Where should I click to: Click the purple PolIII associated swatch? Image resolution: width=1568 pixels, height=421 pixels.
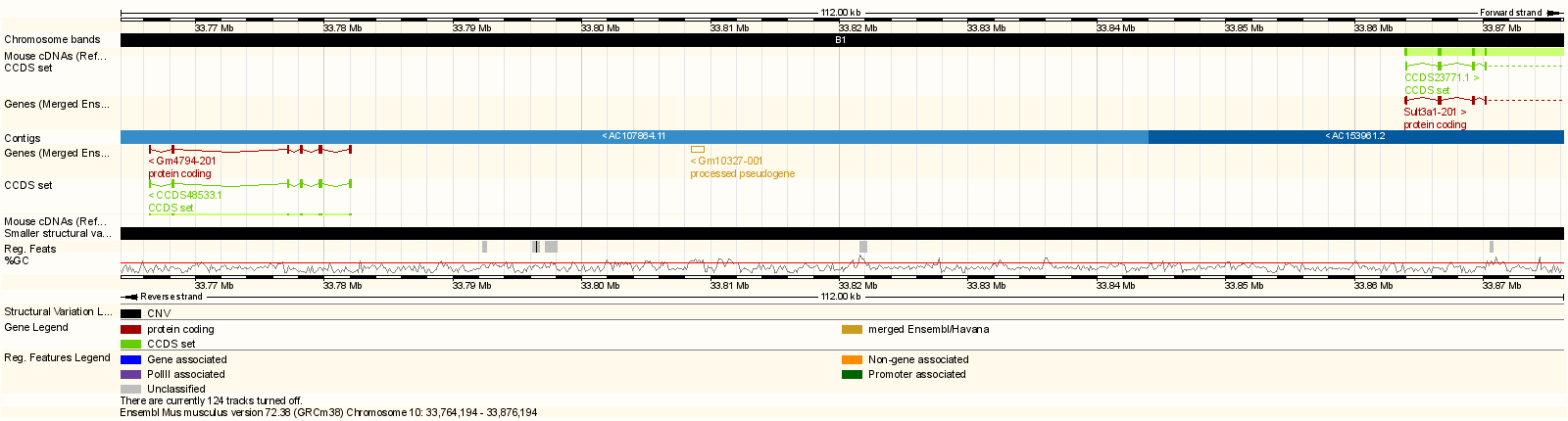pyautogui.click(x=130, y=375)
